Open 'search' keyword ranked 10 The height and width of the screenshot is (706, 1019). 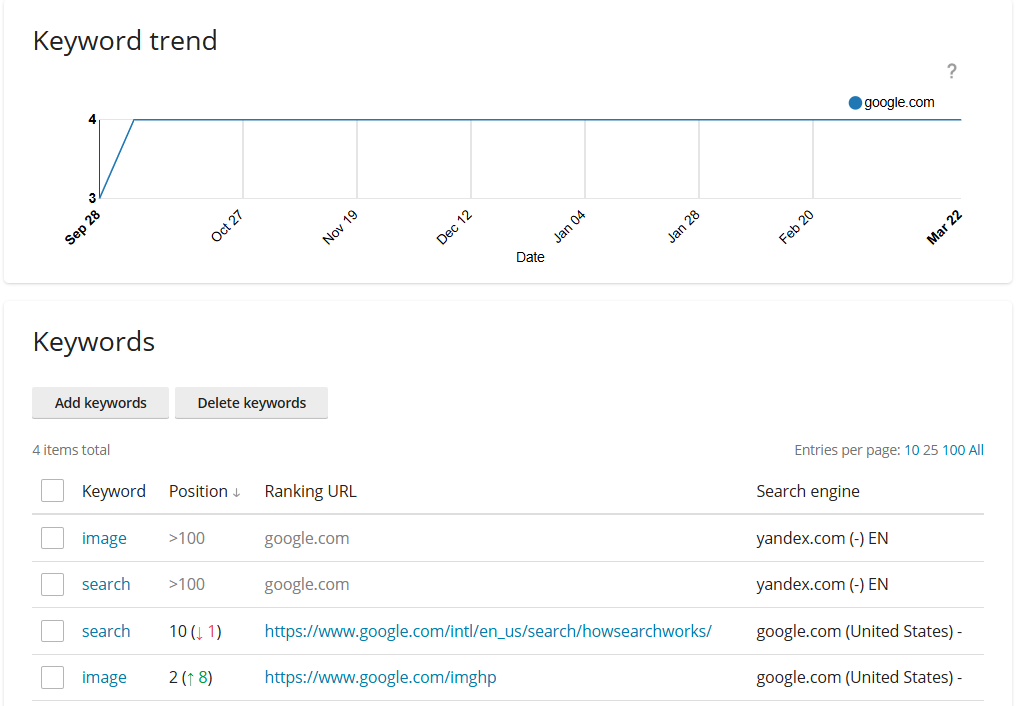[106, 631]
